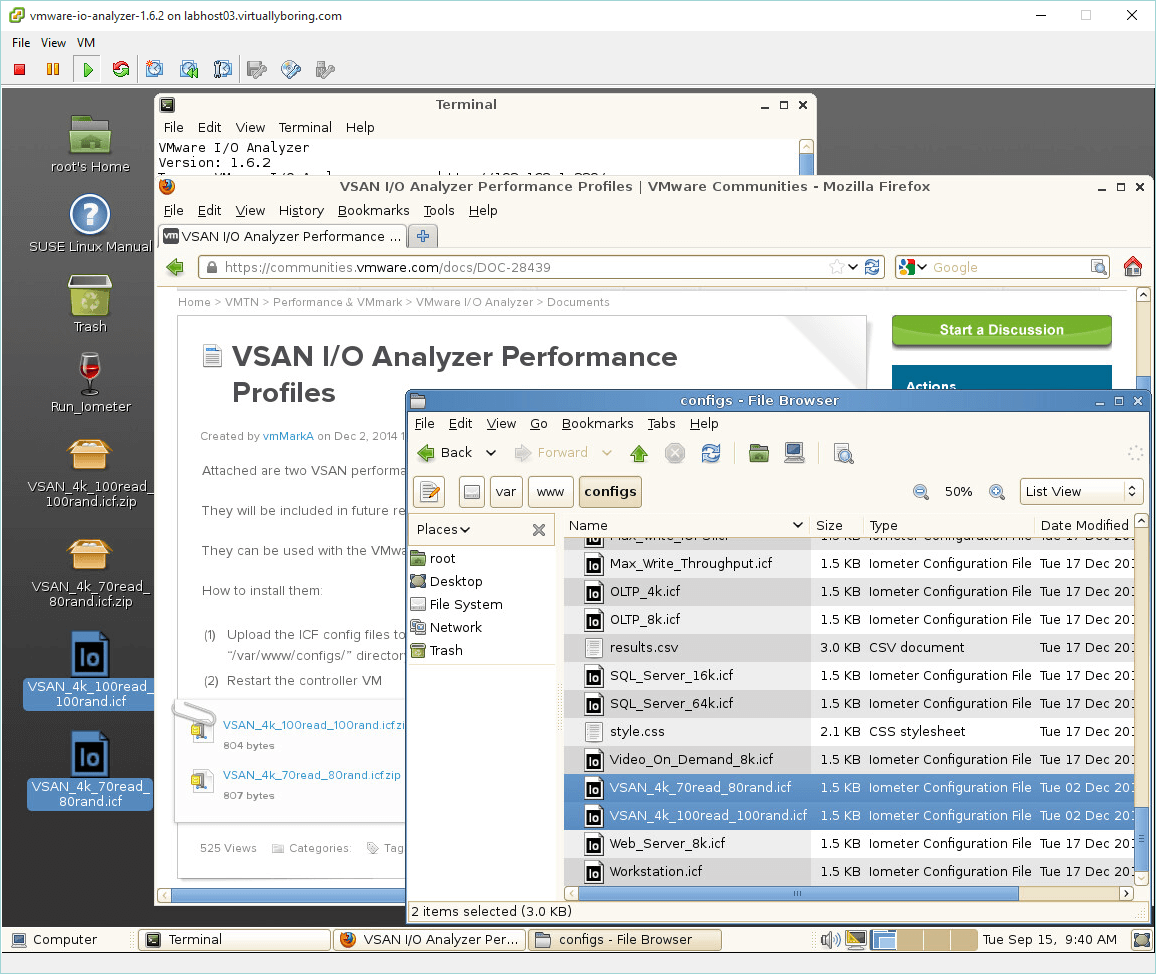Switch to Terminal in the taskbar

point(234,939)
